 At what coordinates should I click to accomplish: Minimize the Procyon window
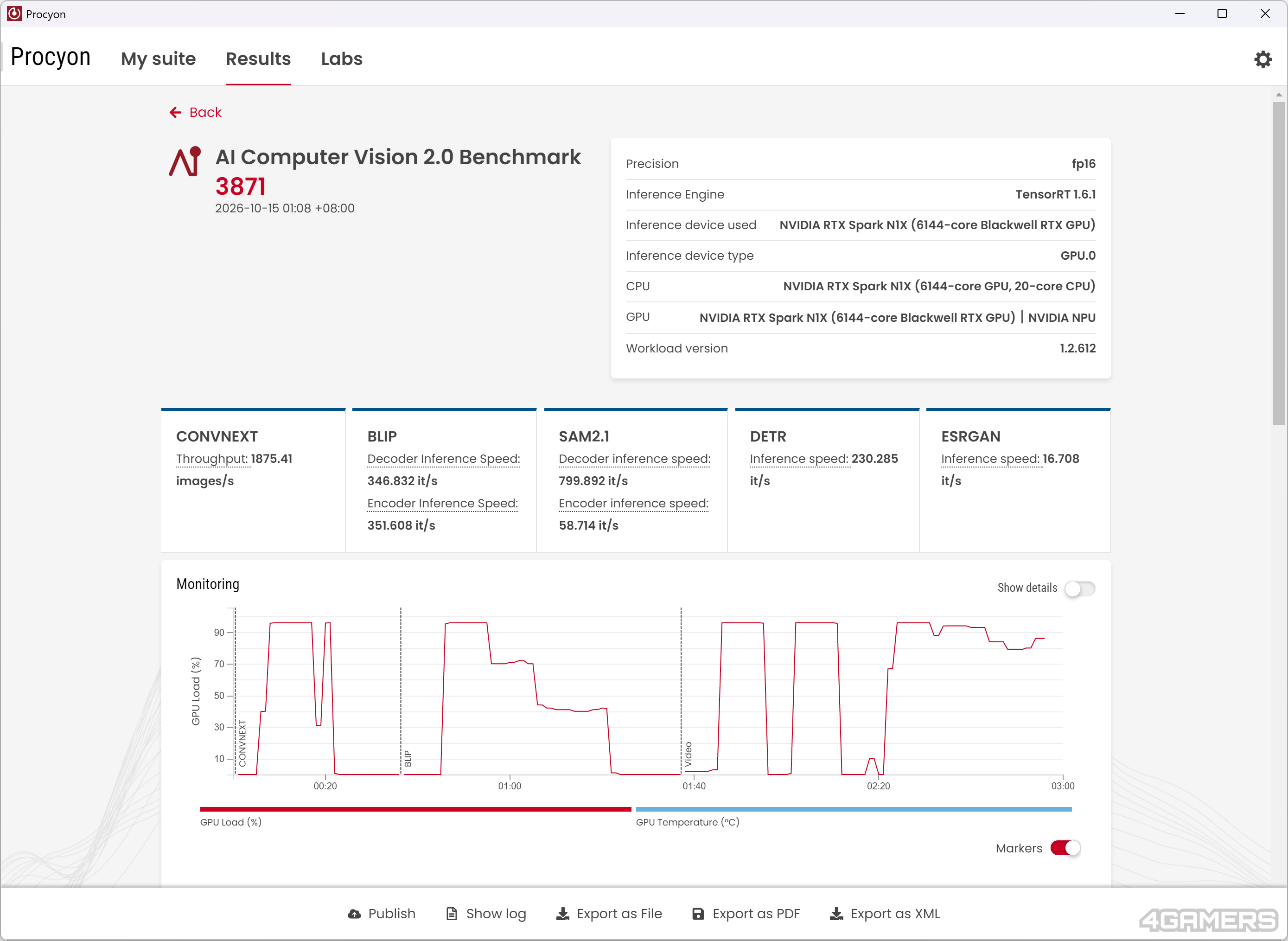[x=1179, y=13]
